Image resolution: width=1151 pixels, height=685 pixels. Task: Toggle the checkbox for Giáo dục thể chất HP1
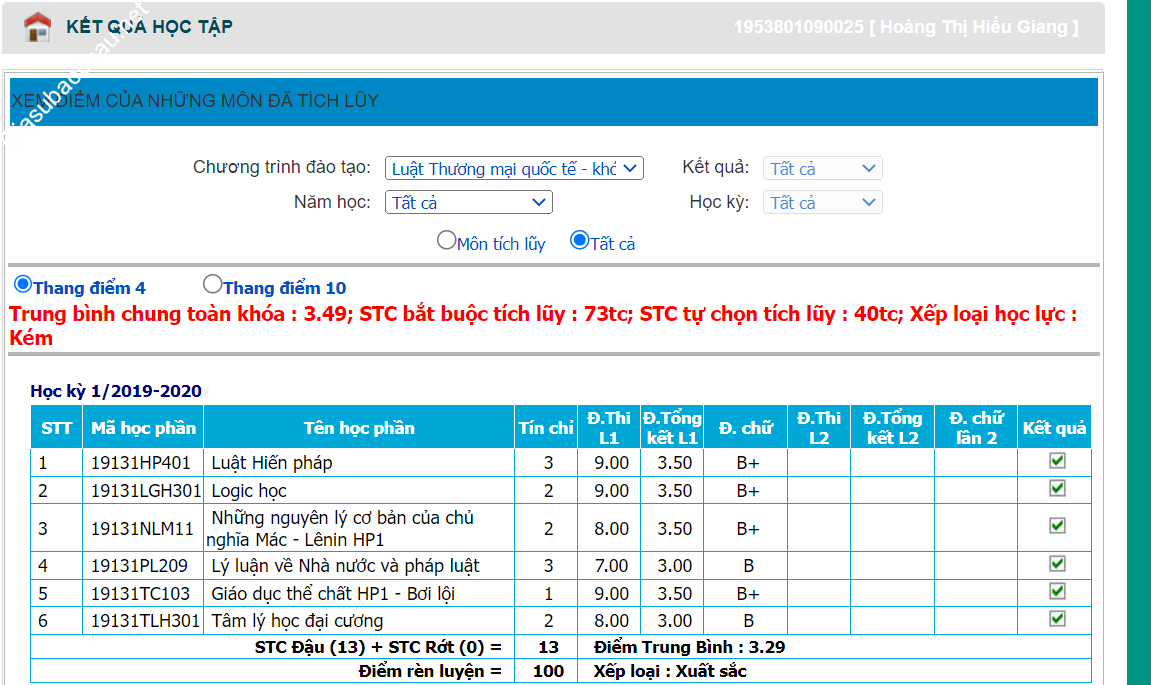click(1057, 592)
